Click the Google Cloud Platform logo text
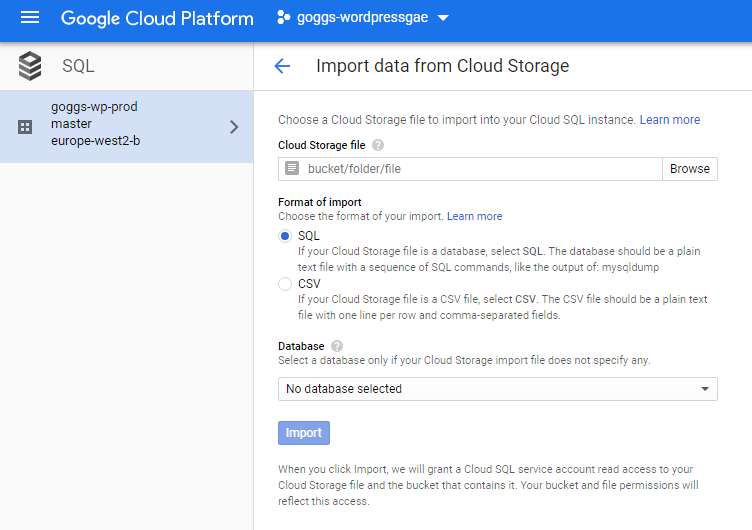The image size is (752, 530). click(x=157, y=19)
